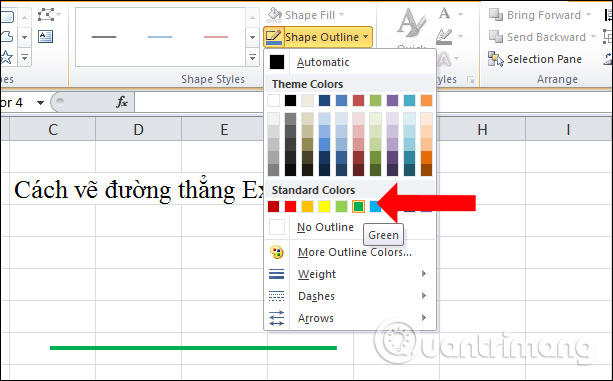
Task: Click the Text Outline pen icon
Action: click(x=445, y=37)
